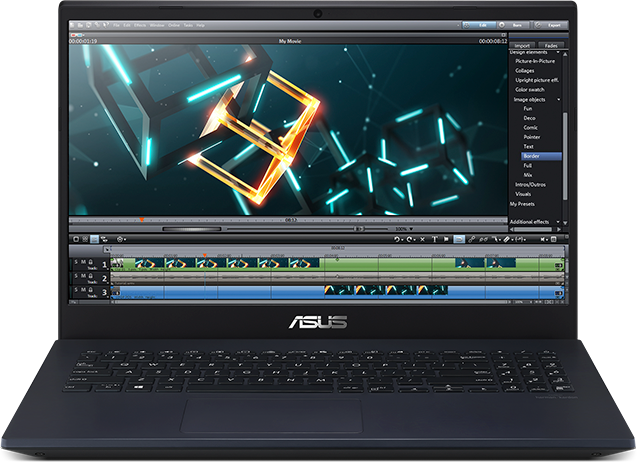
Task: Open the Import tab in media pool
Action: [x=522, y=46]
